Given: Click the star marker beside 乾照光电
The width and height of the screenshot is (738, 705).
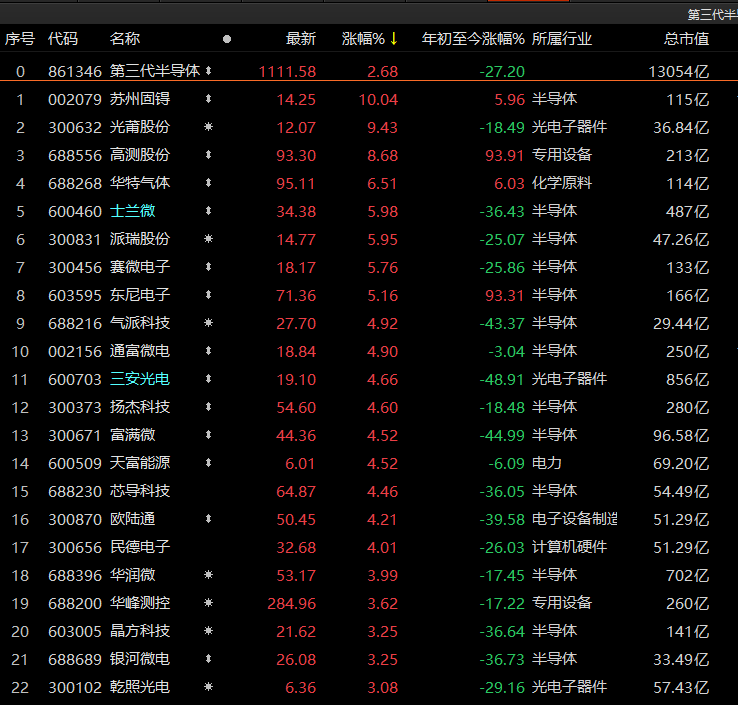Looking at the screenshot, I should pos(209,687).
